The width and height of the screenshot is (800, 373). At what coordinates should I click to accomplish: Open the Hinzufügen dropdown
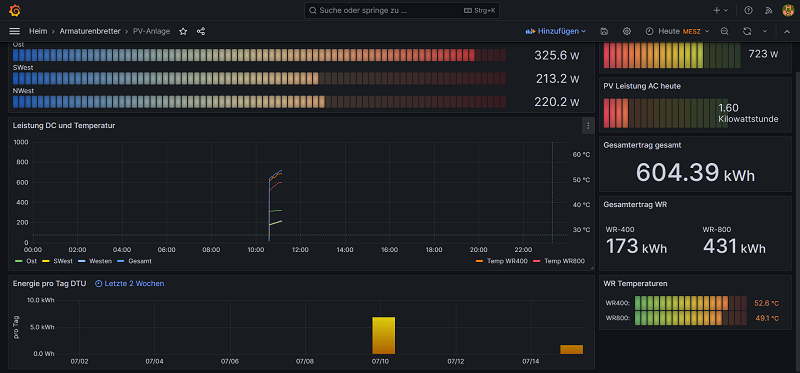556,31
